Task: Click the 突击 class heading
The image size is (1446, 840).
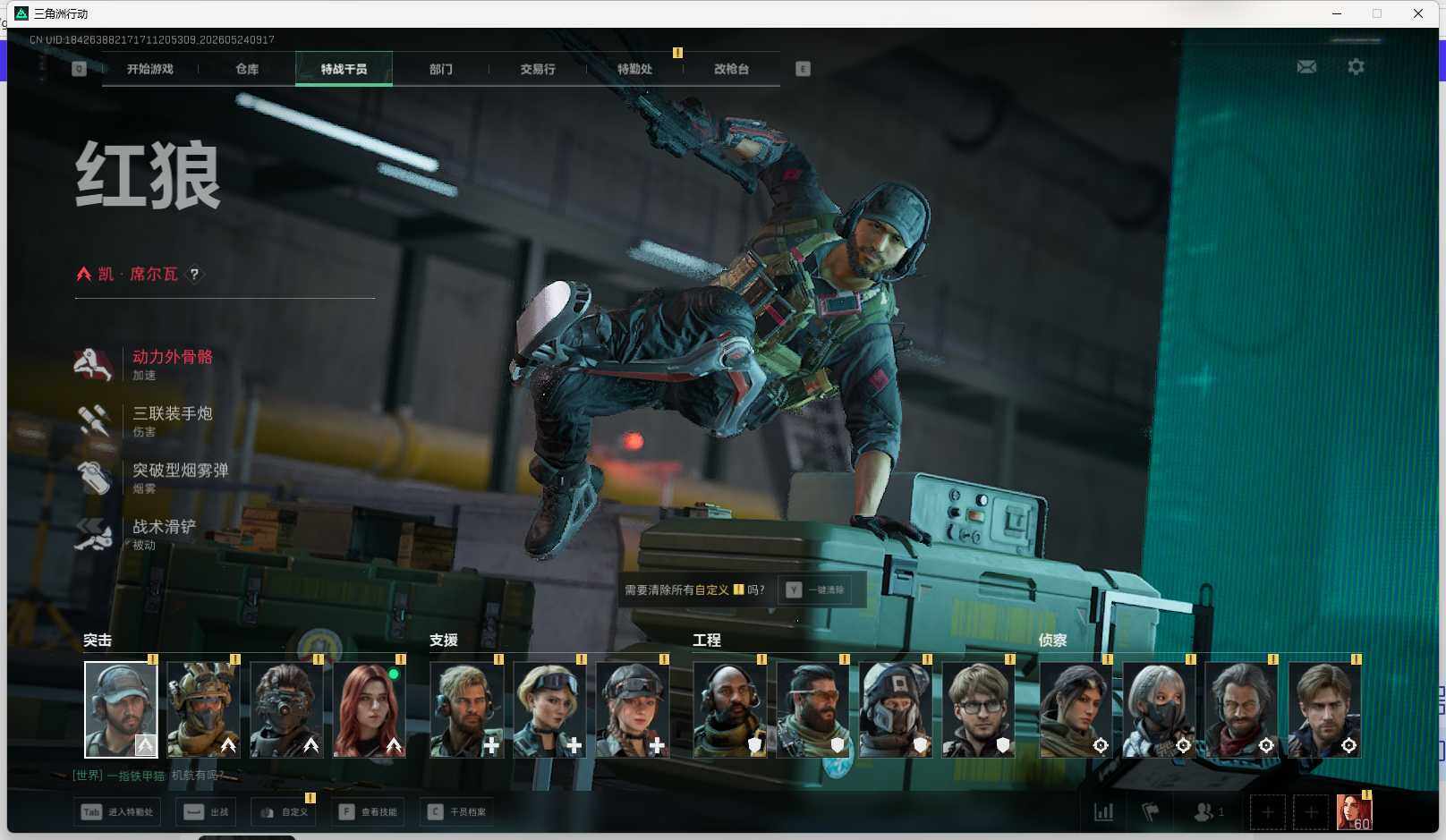Action: 98,641
